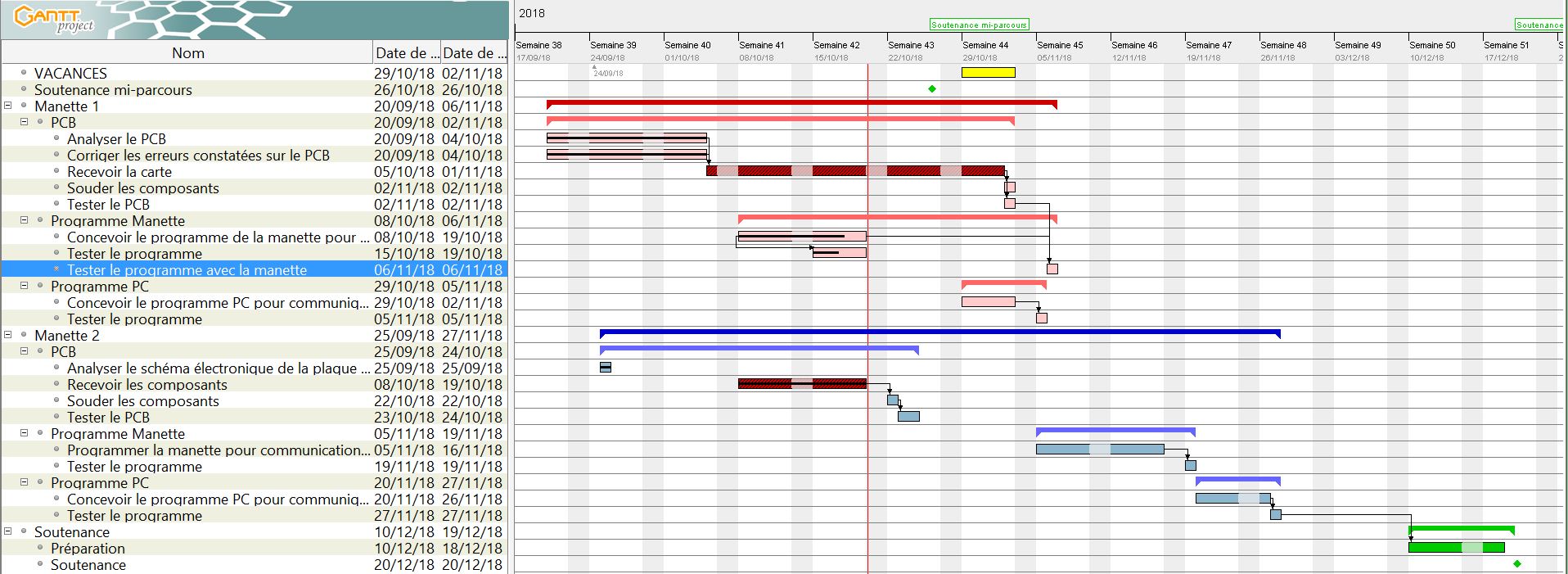Click the Soutenance mi-parcours label above the timeline
The height and width of the screenshot is (574, 1568).
(x=979, y=25)
